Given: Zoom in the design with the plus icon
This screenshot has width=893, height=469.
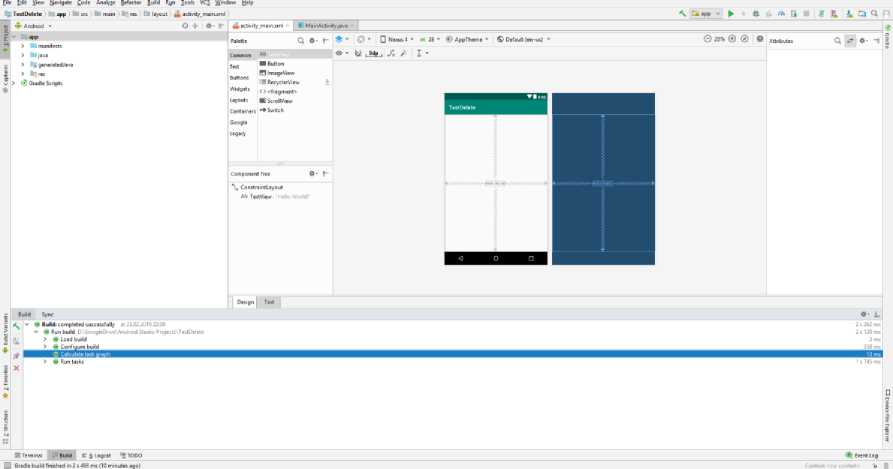Looking at the screenshot, I should [x=732, y=39].
